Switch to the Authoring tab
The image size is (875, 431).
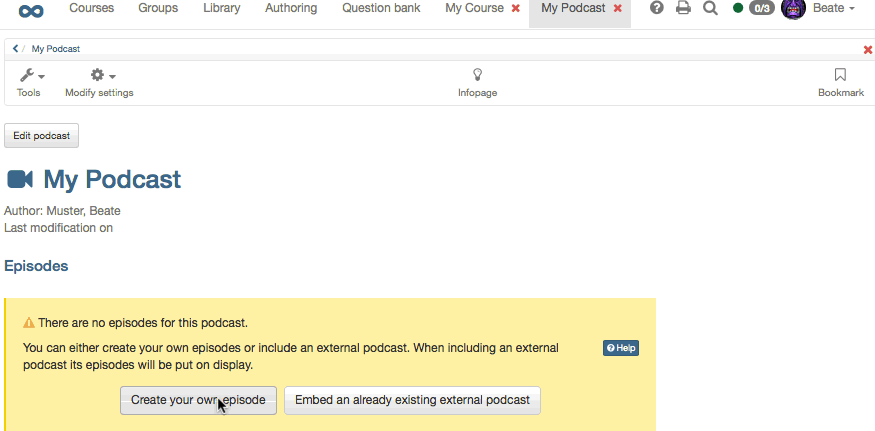(x=291, y=9)
